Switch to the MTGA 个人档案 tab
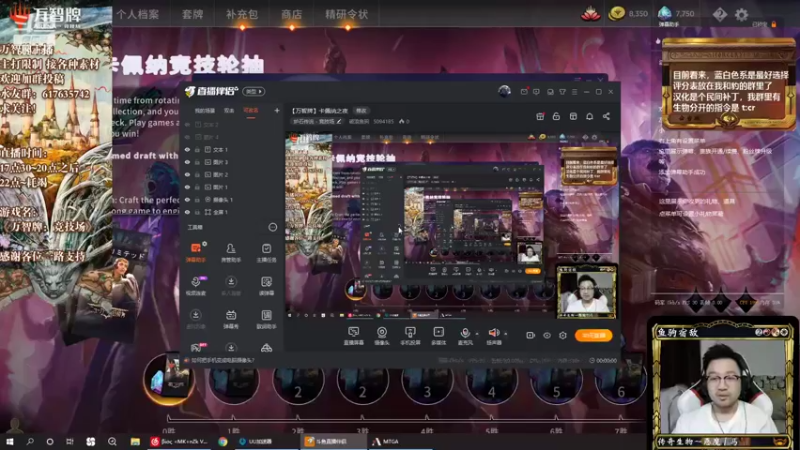800x450 pixels. pyautogui.click(x=138, y=14)
